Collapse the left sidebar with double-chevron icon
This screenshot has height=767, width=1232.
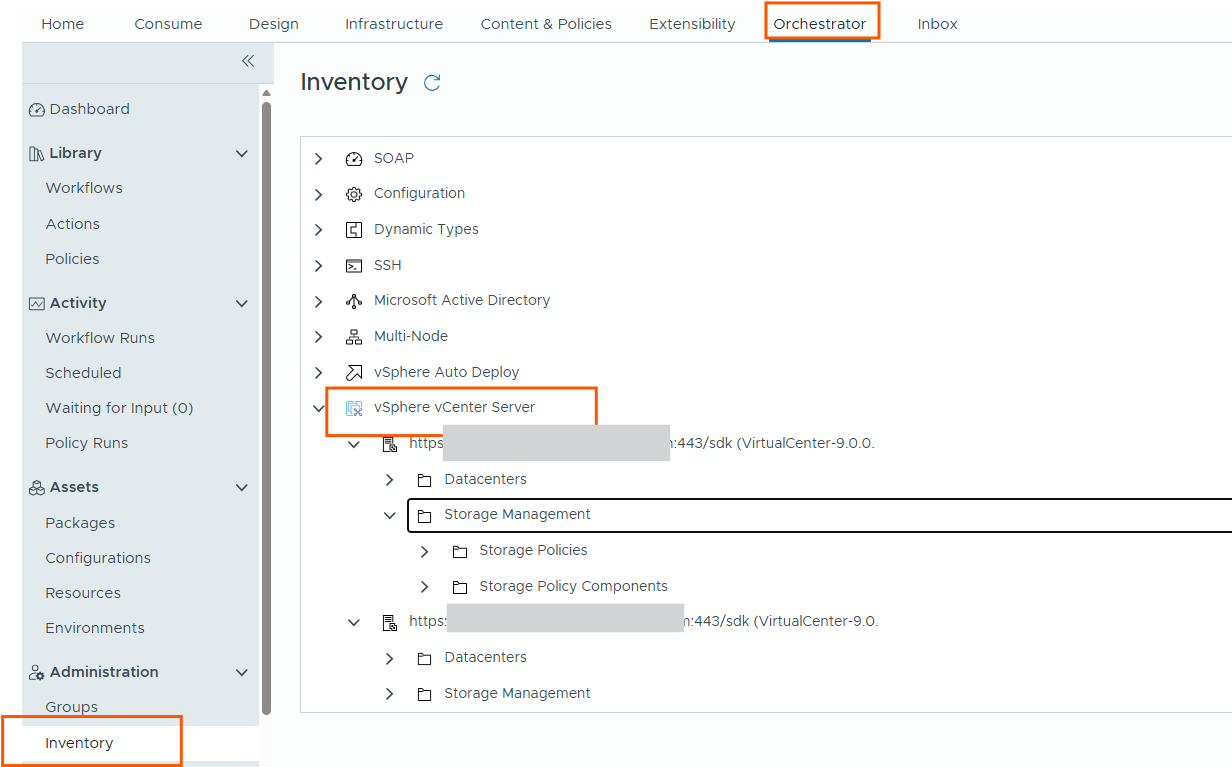pos(248,61)
